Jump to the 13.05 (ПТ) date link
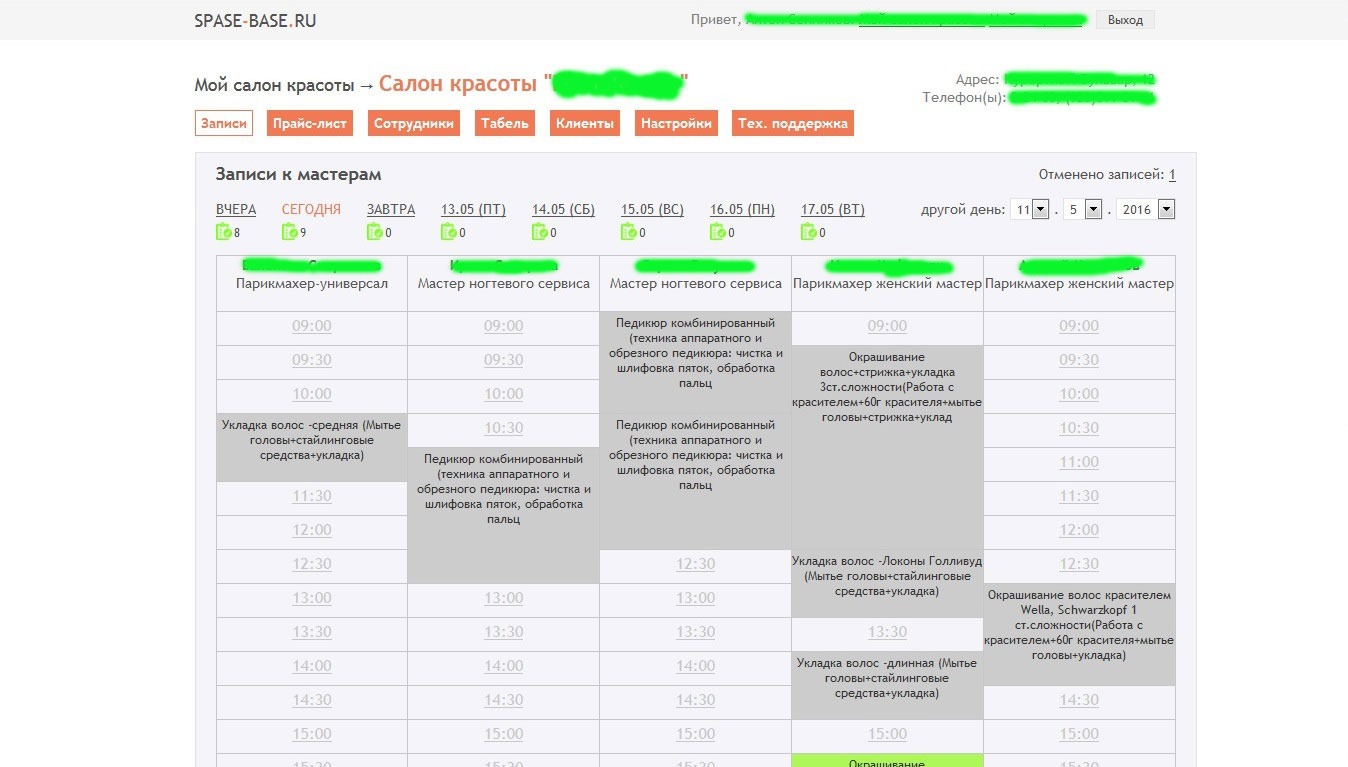Image resolution: width=1348 pixels, height=767 pixels. click(473, 210)
